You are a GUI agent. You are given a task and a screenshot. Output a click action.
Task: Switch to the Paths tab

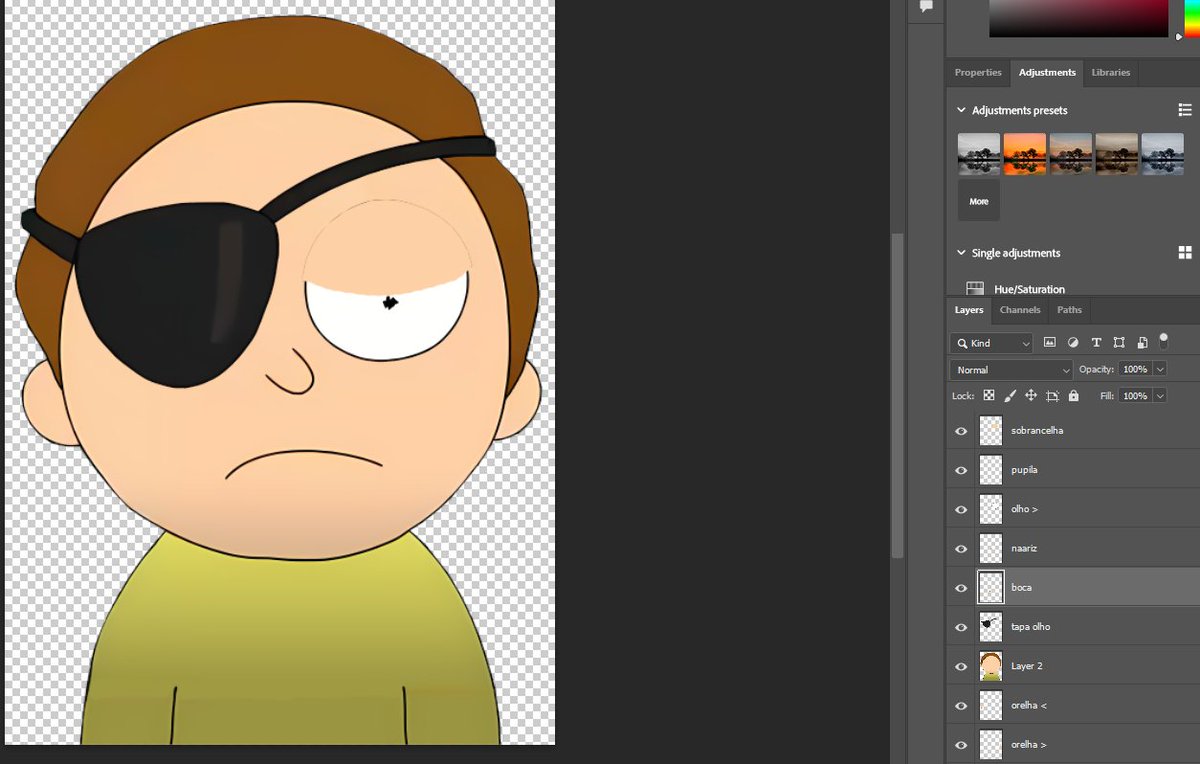coord(1069,310)
